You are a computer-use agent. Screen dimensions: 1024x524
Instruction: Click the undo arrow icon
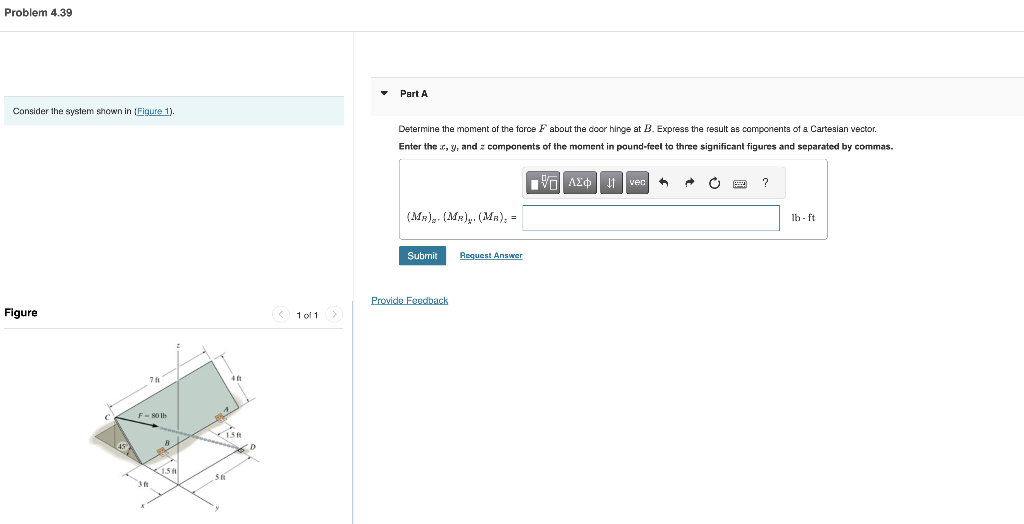coord(664,184)
